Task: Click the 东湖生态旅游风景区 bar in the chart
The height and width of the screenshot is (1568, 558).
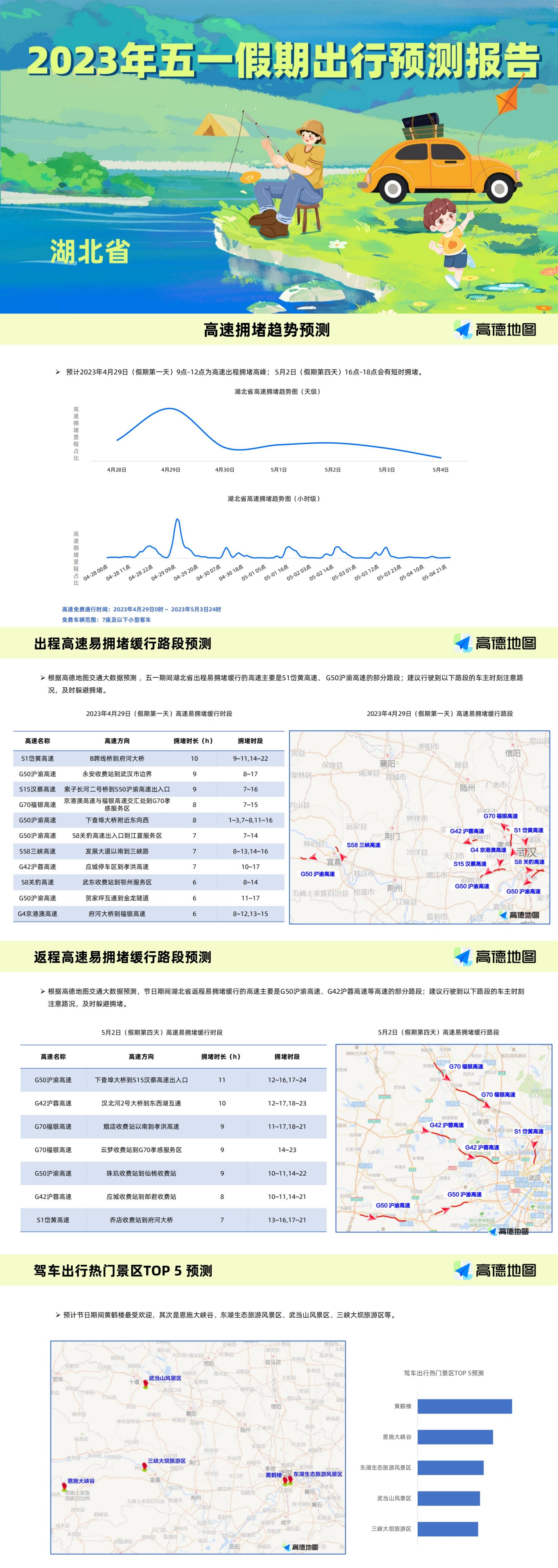Action: coord(451,1467)
